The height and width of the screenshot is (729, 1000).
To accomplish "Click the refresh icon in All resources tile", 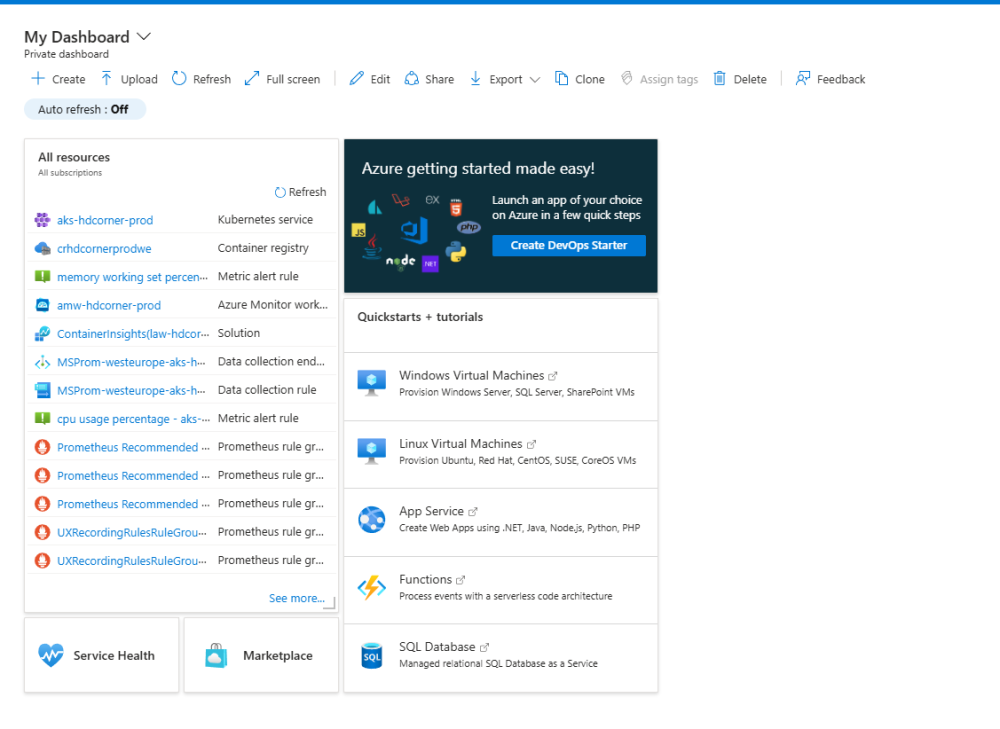I will 280,192.
